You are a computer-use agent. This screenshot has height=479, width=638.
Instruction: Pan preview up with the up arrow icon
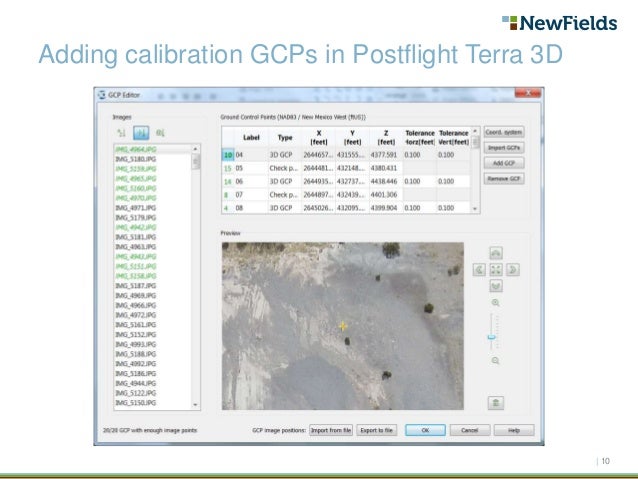(x=496, y=253)
